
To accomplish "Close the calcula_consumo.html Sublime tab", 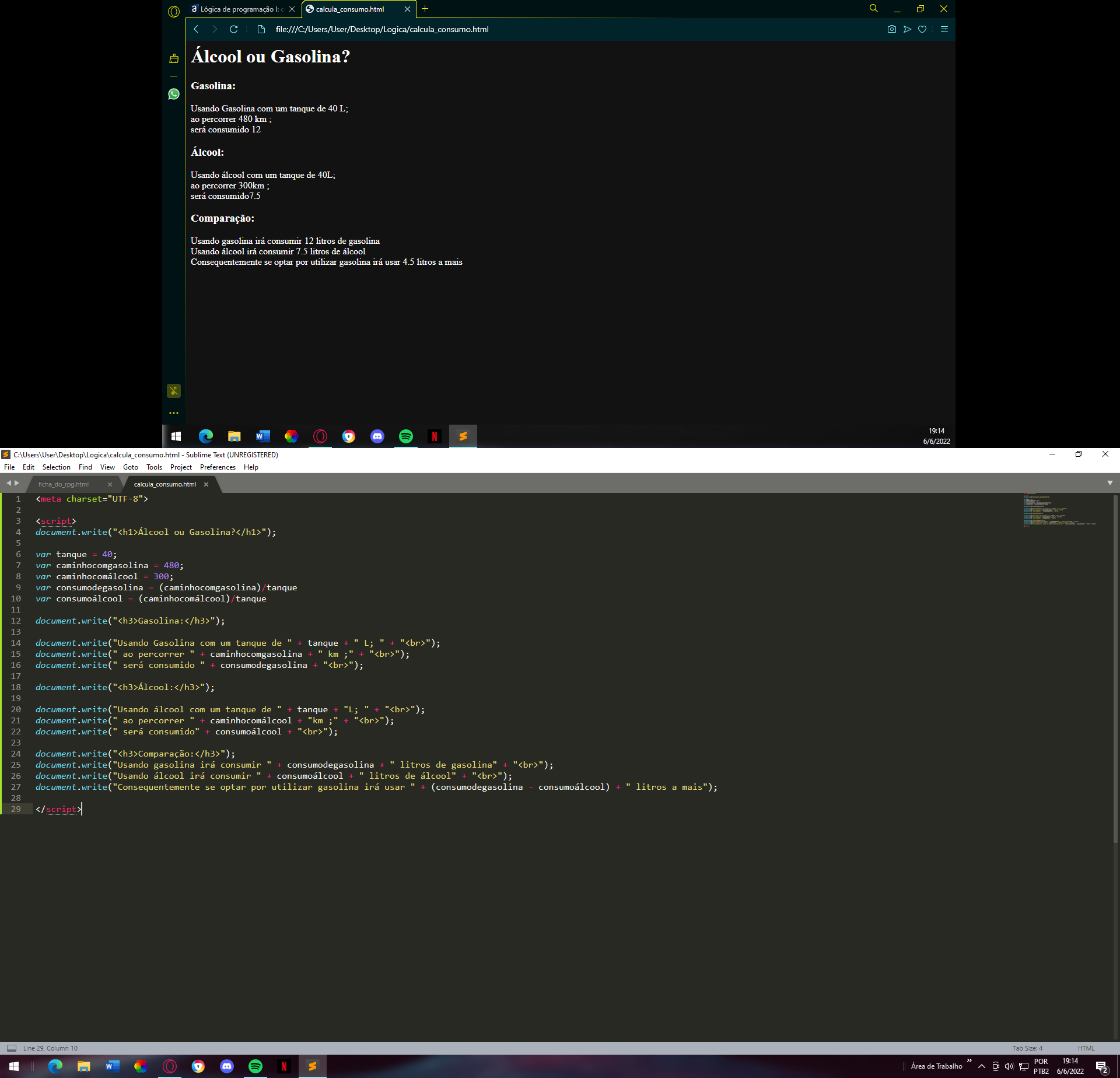I will click(206, 484).
